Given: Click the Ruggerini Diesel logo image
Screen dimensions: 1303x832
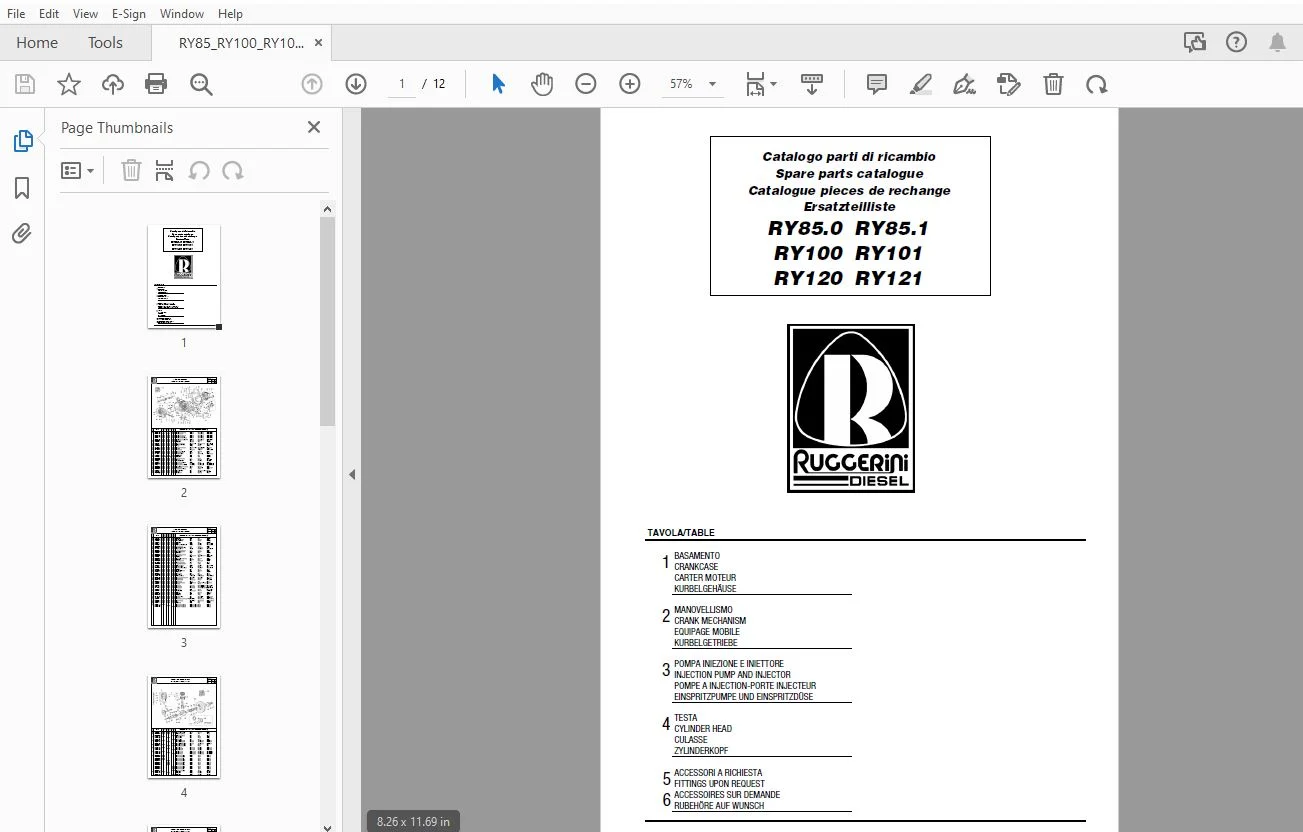Looking at the screenshot, I should [x=851, y=408].
